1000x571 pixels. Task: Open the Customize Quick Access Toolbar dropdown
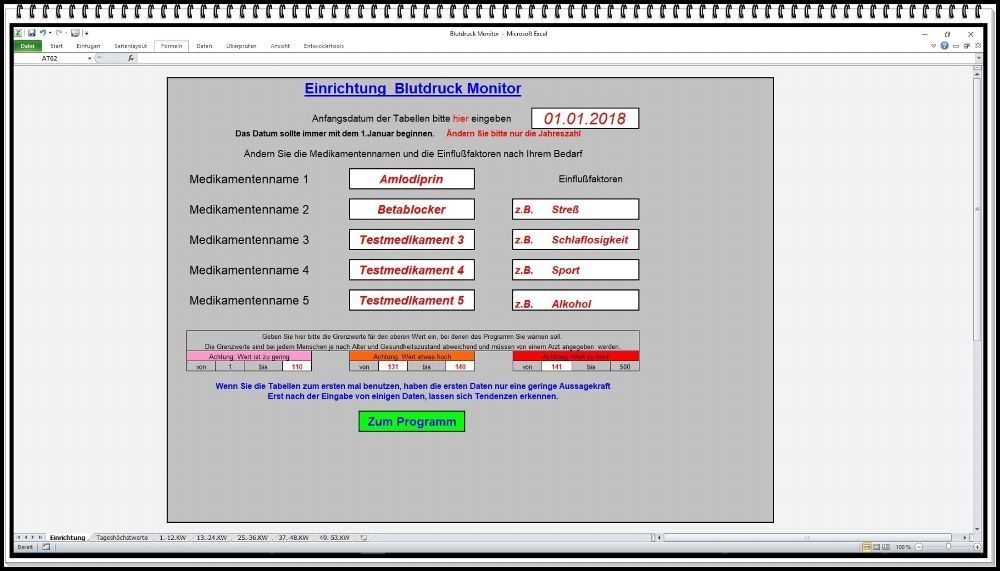[86, 33]
